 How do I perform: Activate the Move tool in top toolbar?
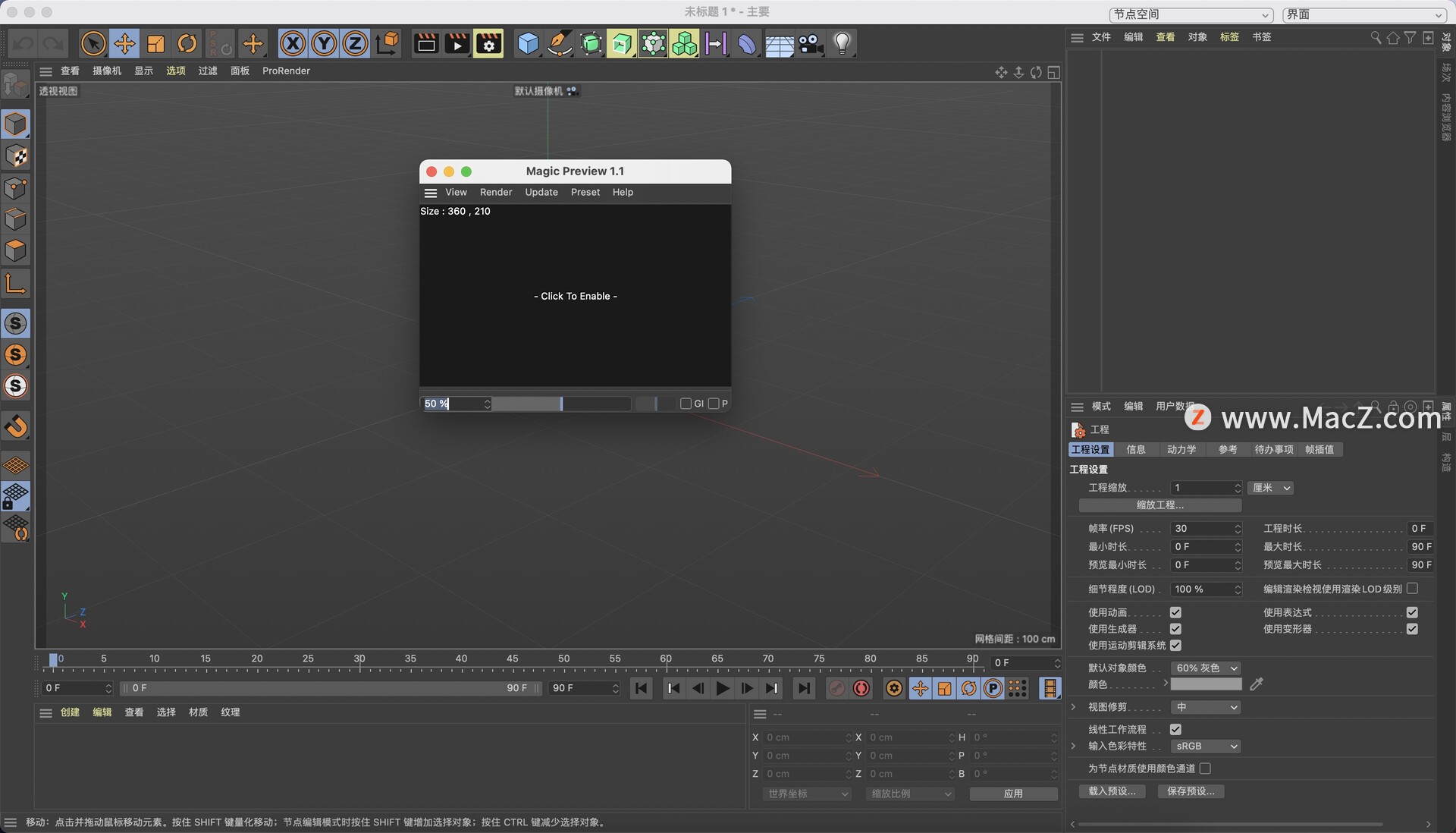(x=124, y=43)
